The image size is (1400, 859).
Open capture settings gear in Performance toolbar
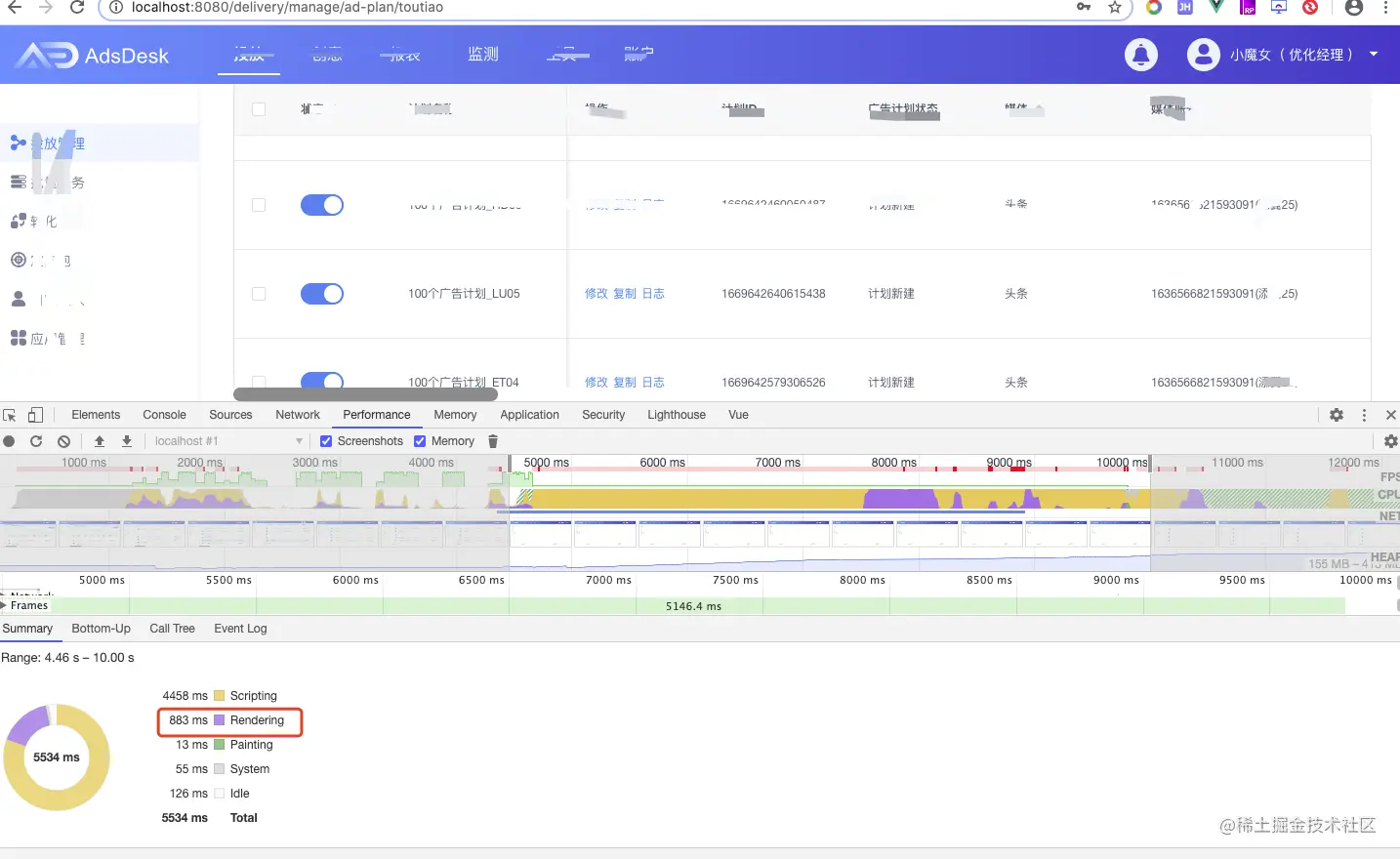click(1391, 441)
